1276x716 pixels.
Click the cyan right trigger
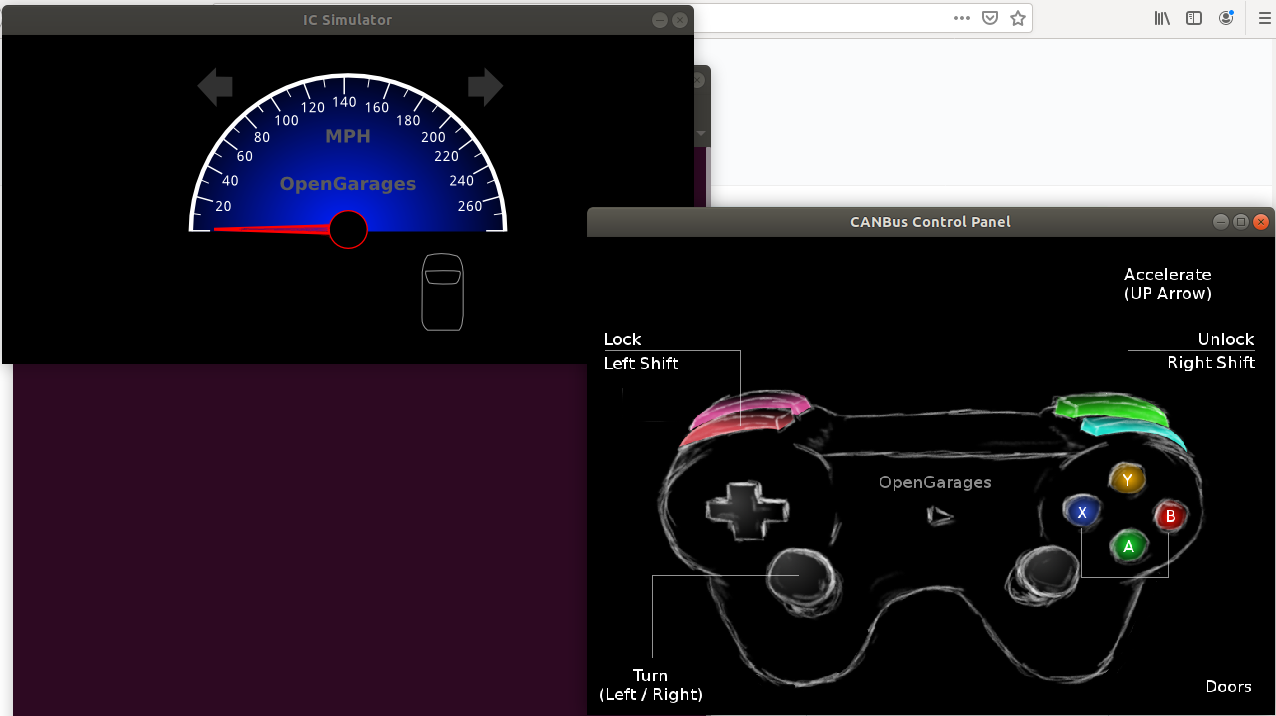click(1135, 430)
